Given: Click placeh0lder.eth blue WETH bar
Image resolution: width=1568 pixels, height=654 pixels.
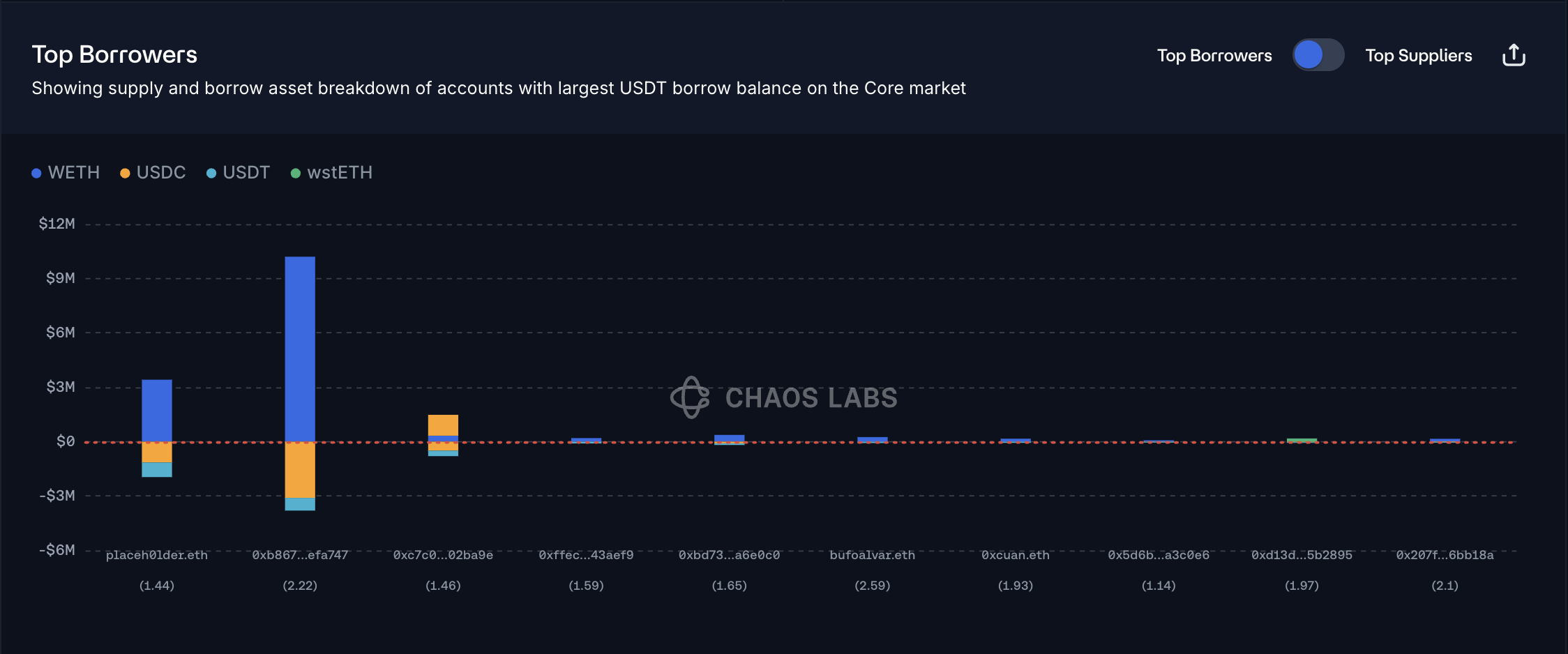Looking at the screenshot, I should (x=157, y=410).
